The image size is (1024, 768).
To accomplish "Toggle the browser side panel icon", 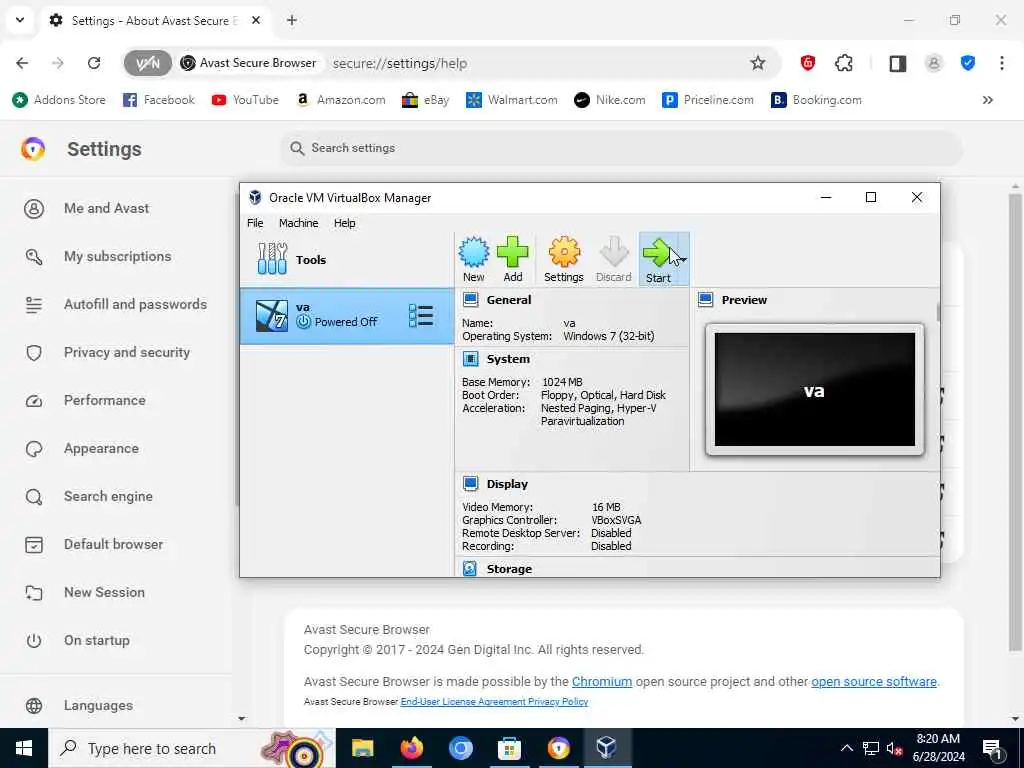I will [x=897, y=63].
